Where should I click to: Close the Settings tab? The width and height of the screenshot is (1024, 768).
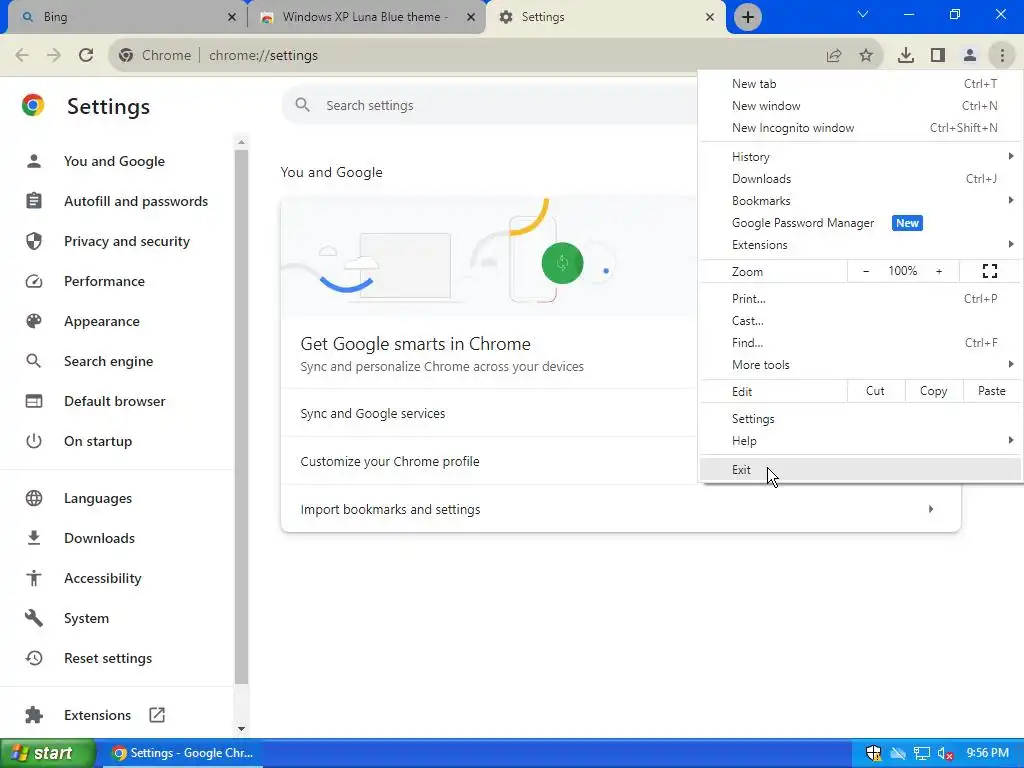(x=710, y=17)
